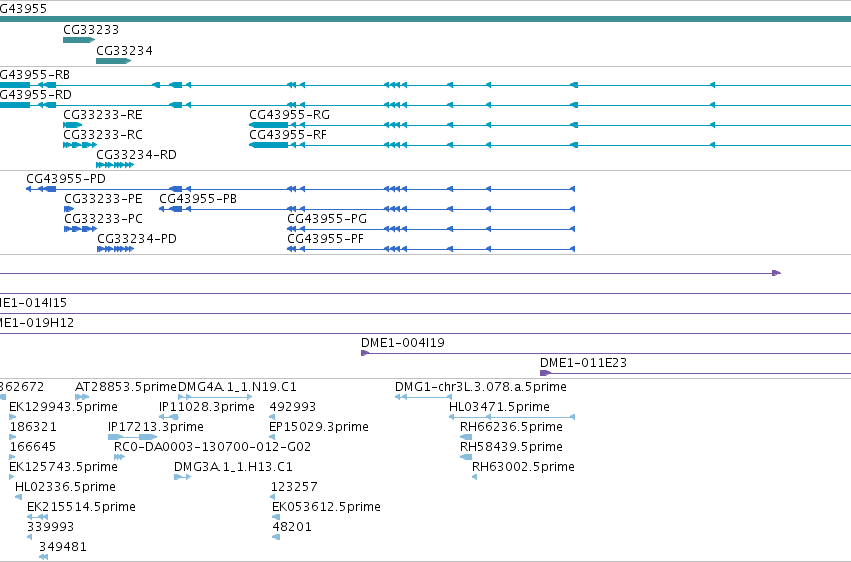Select transcript CG33233-RE label
This screenshot has height=562, width=851.
coord(103,115)
